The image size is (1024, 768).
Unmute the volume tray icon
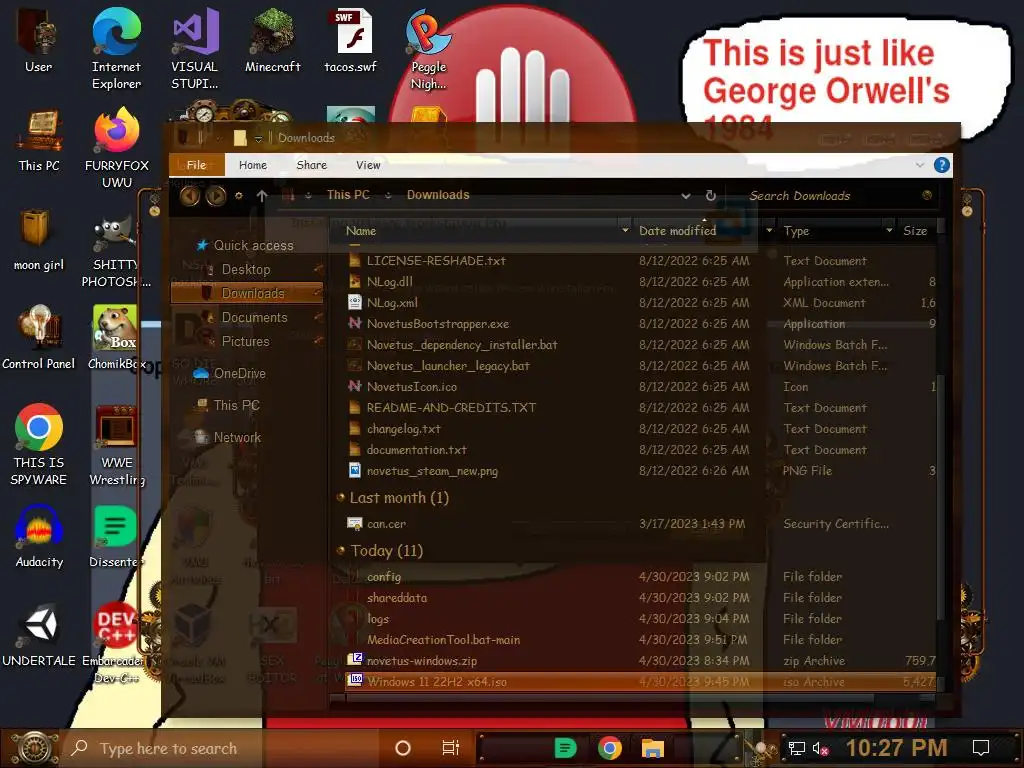point(820,748)
